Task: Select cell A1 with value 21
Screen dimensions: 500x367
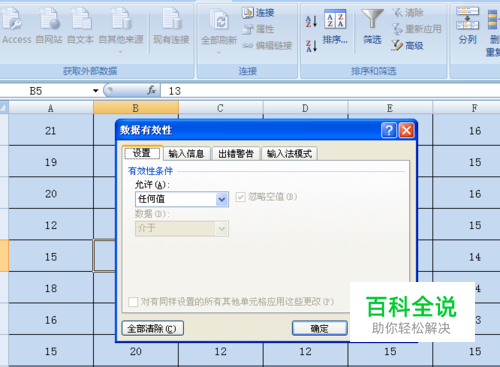Action: pos(51,130)
